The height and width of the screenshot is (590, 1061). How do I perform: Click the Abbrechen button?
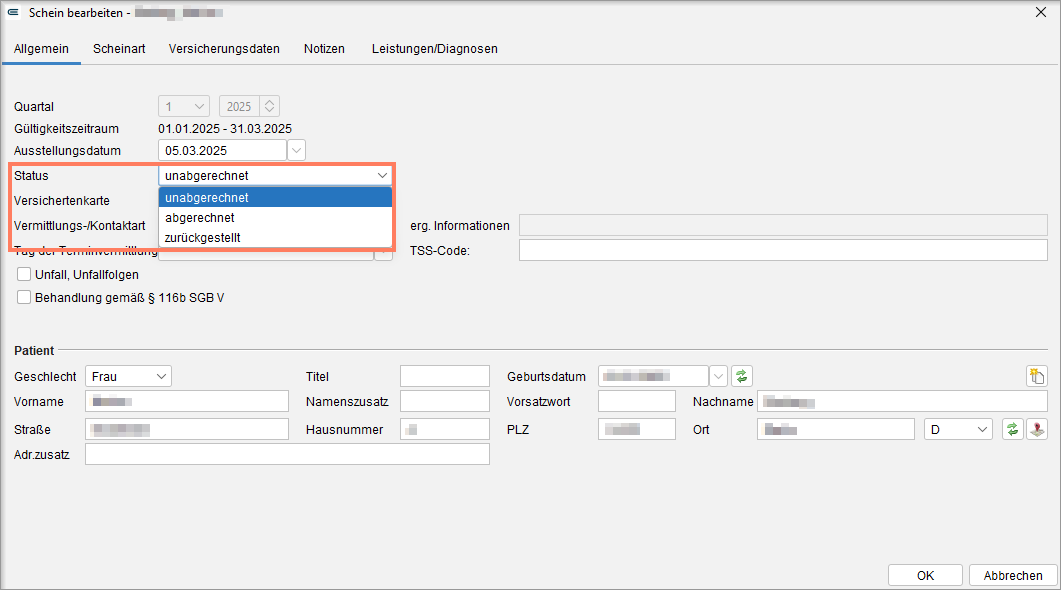pos(1013,575)
